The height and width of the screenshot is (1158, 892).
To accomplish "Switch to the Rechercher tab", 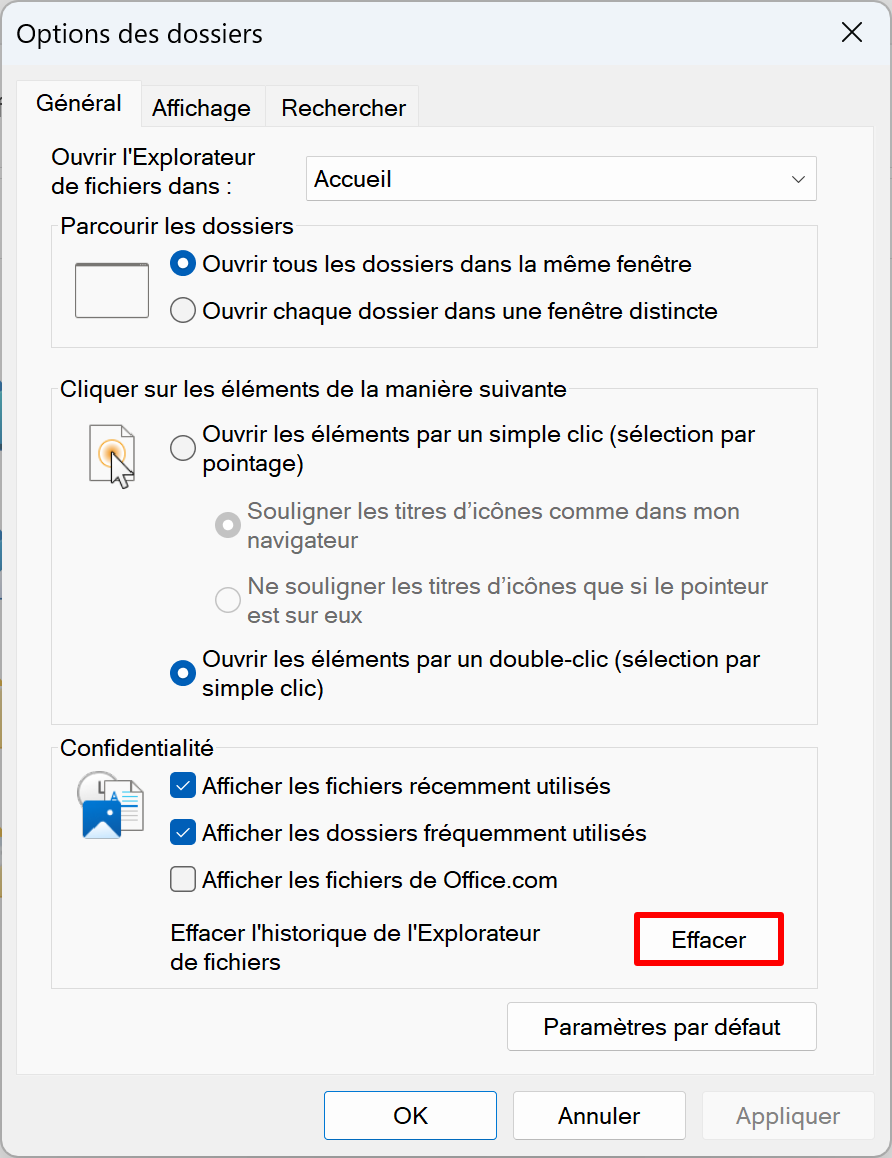I will [343, 108].
